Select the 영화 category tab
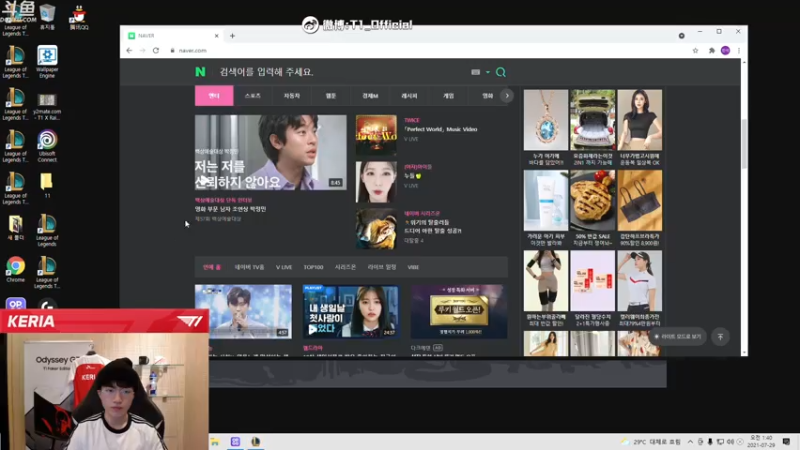 pyautogui.click(x=487, y=95)
